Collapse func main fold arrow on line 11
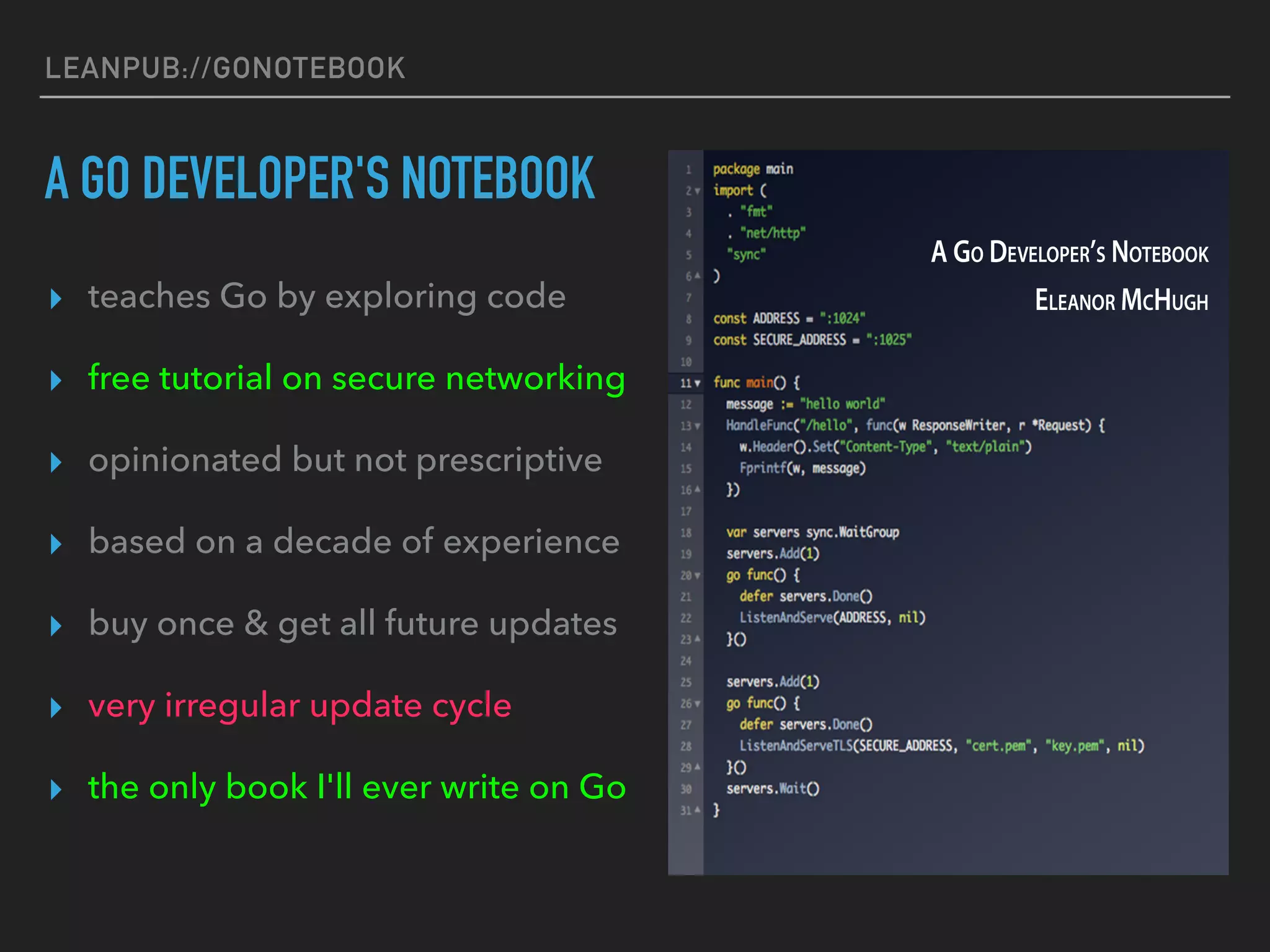Viewport: 1270px width, 952px height. [698, 384]
